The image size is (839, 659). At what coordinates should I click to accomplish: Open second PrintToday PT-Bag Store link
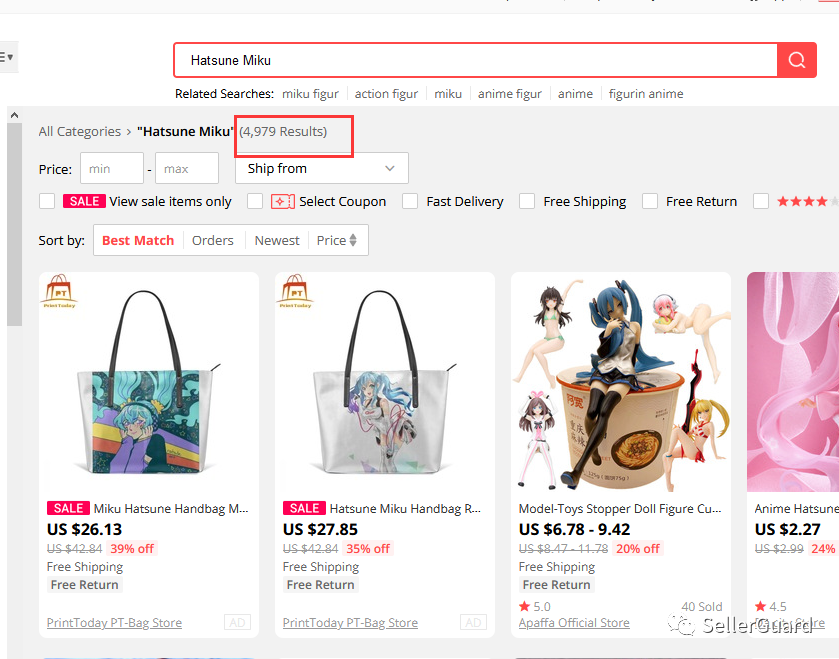pyautogui.click(x=350, y=623)
